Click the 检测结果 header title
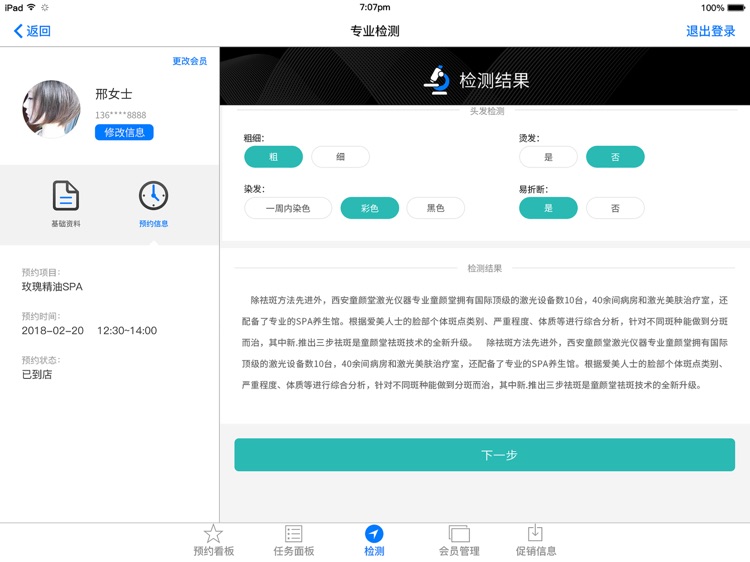 tap(494, 80)
